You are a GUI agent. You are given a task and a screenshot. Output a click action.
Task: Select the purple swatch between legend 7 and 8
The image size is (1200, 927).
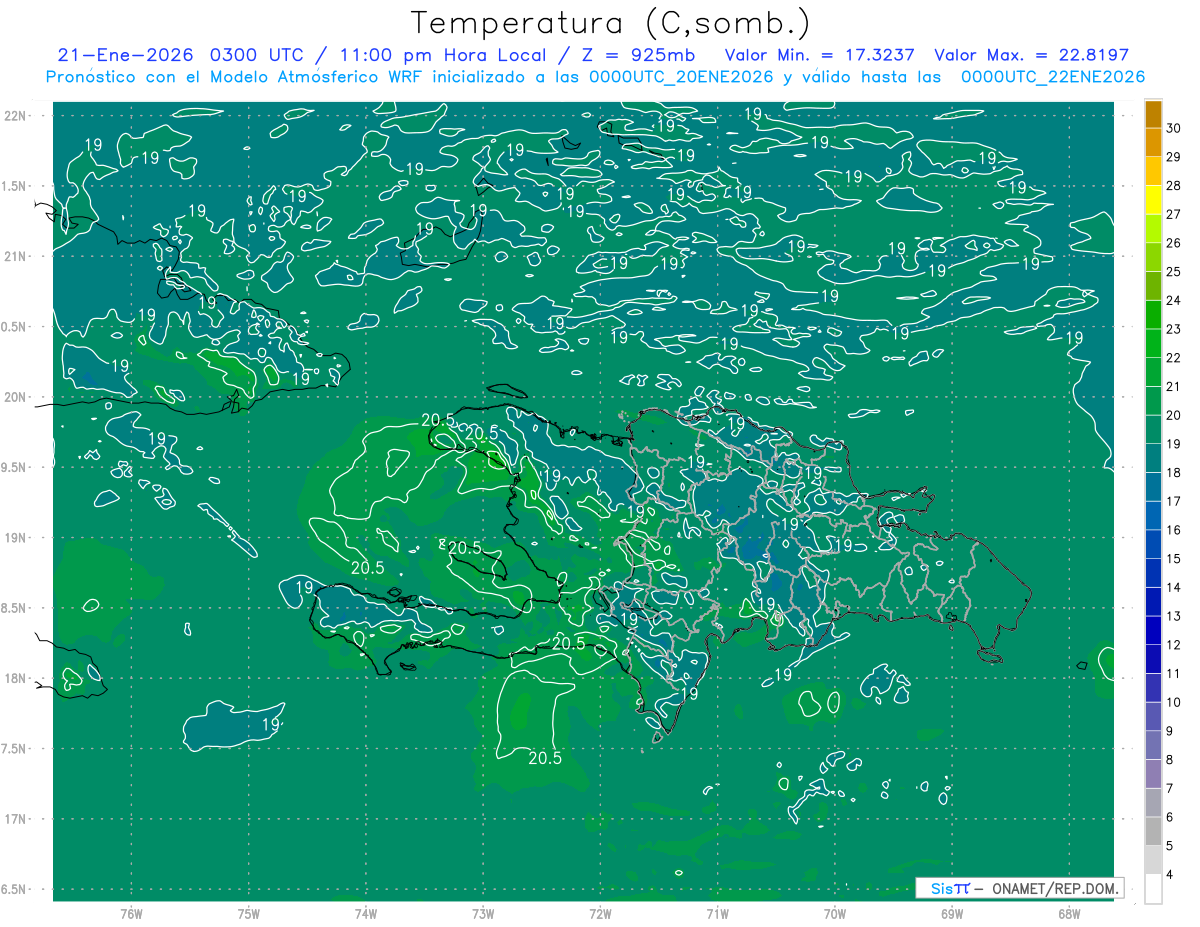coord(1153,774)
